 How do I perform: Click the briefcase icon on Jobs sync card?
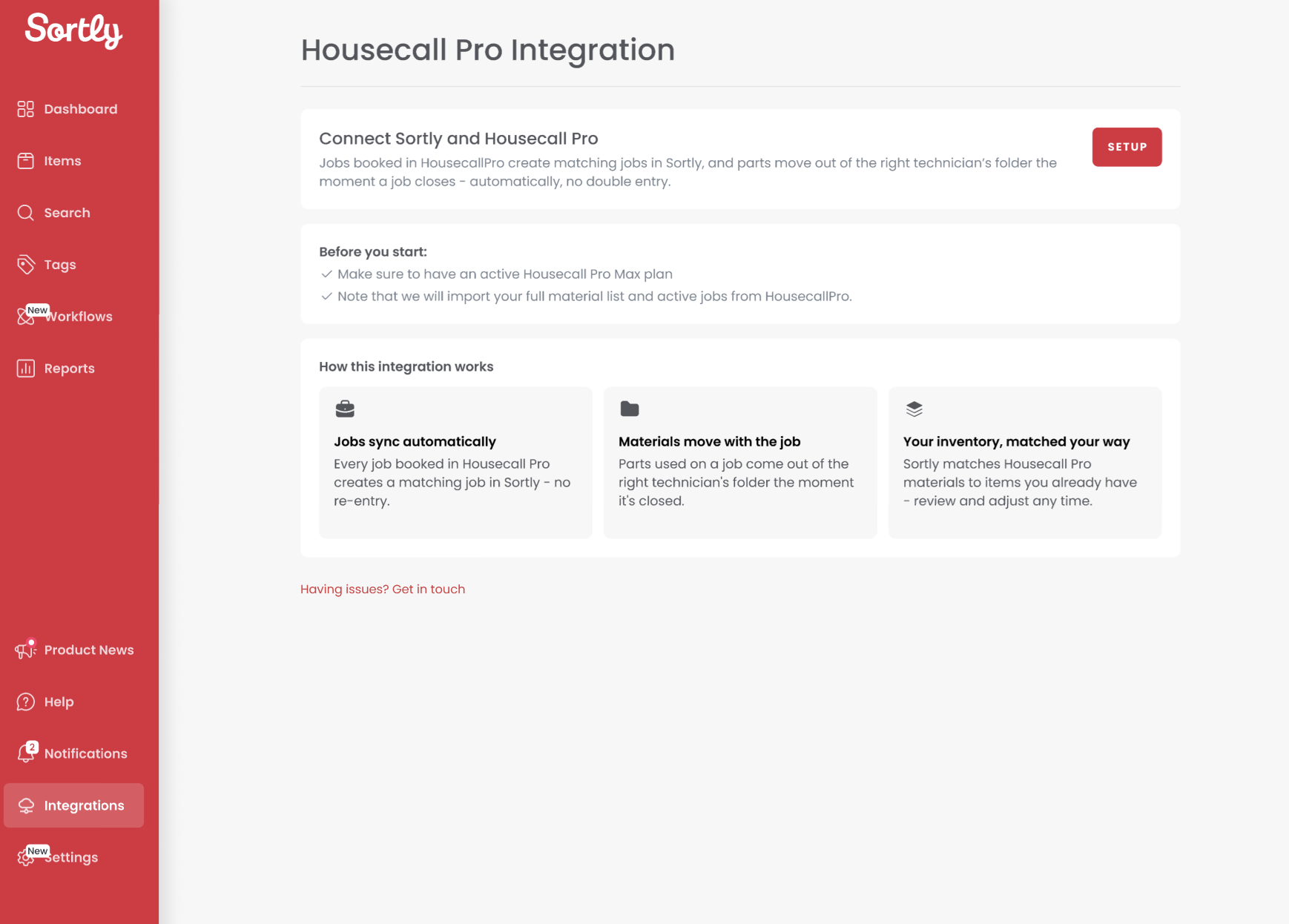point(345,409)
